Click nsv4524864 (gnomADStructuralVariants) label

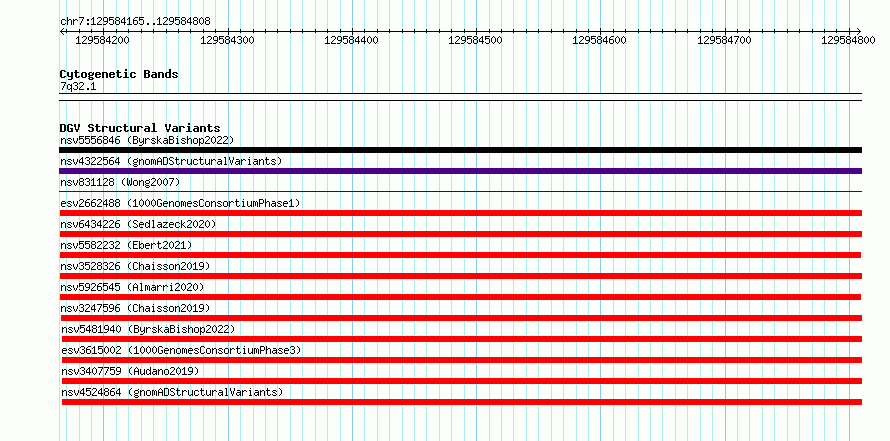pos(172,392)
